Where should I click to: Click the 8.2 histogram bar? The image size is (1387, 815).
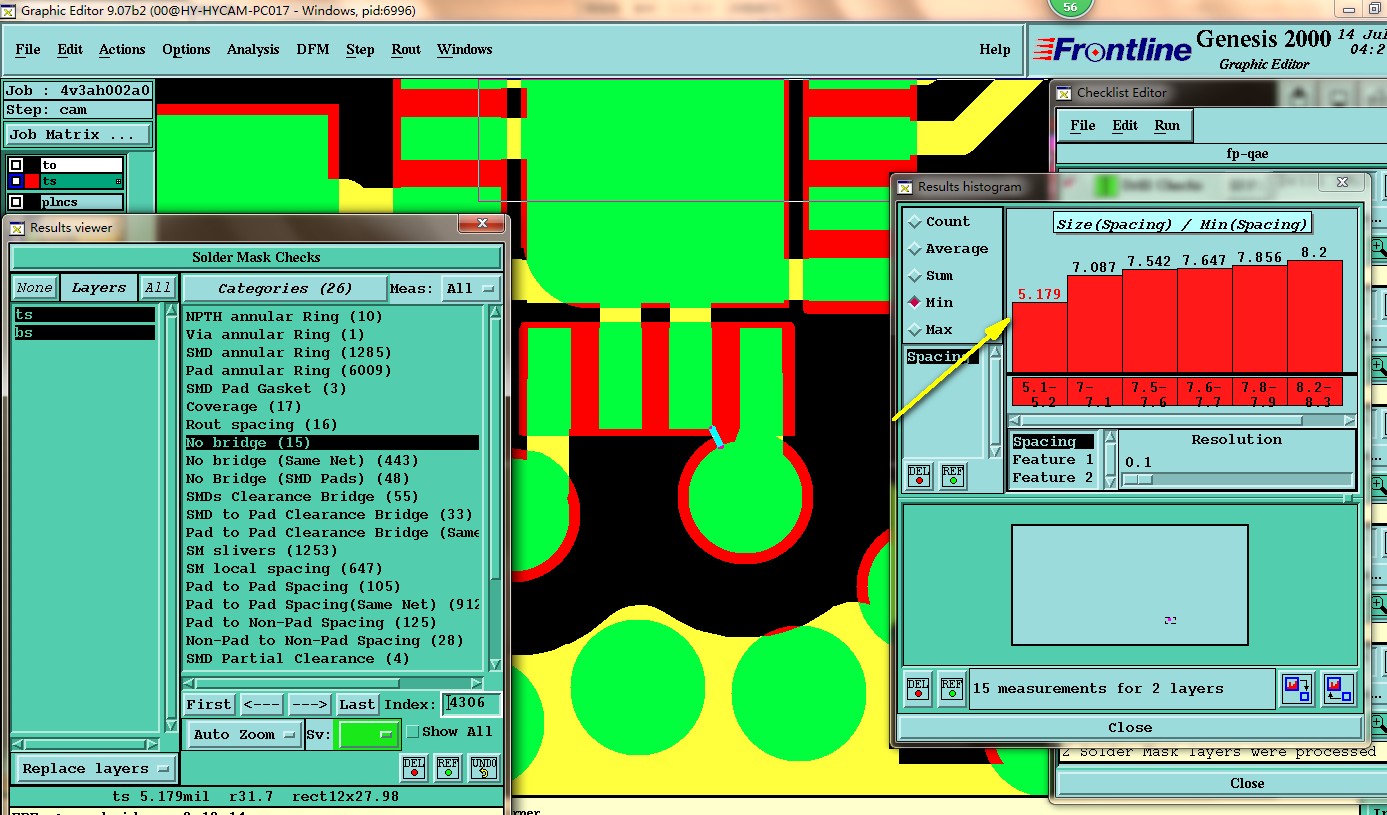(1315, 316)
